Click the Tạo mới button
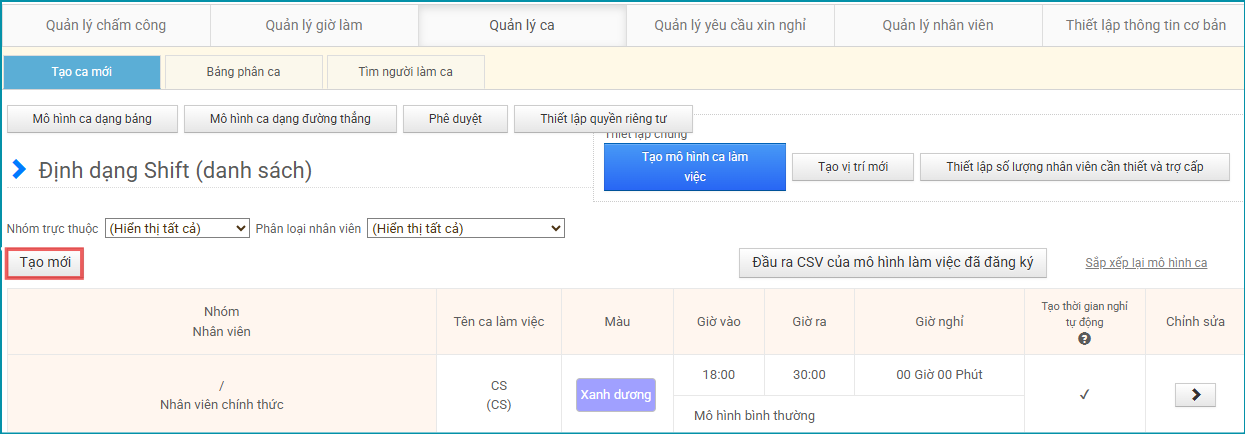This screenshot has width=1245, height=434. 45,263
